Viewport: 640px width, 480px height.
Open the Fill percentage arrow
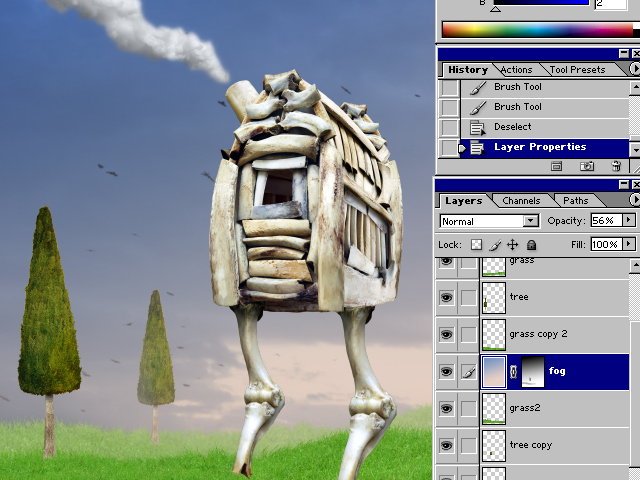pos(629,244)
